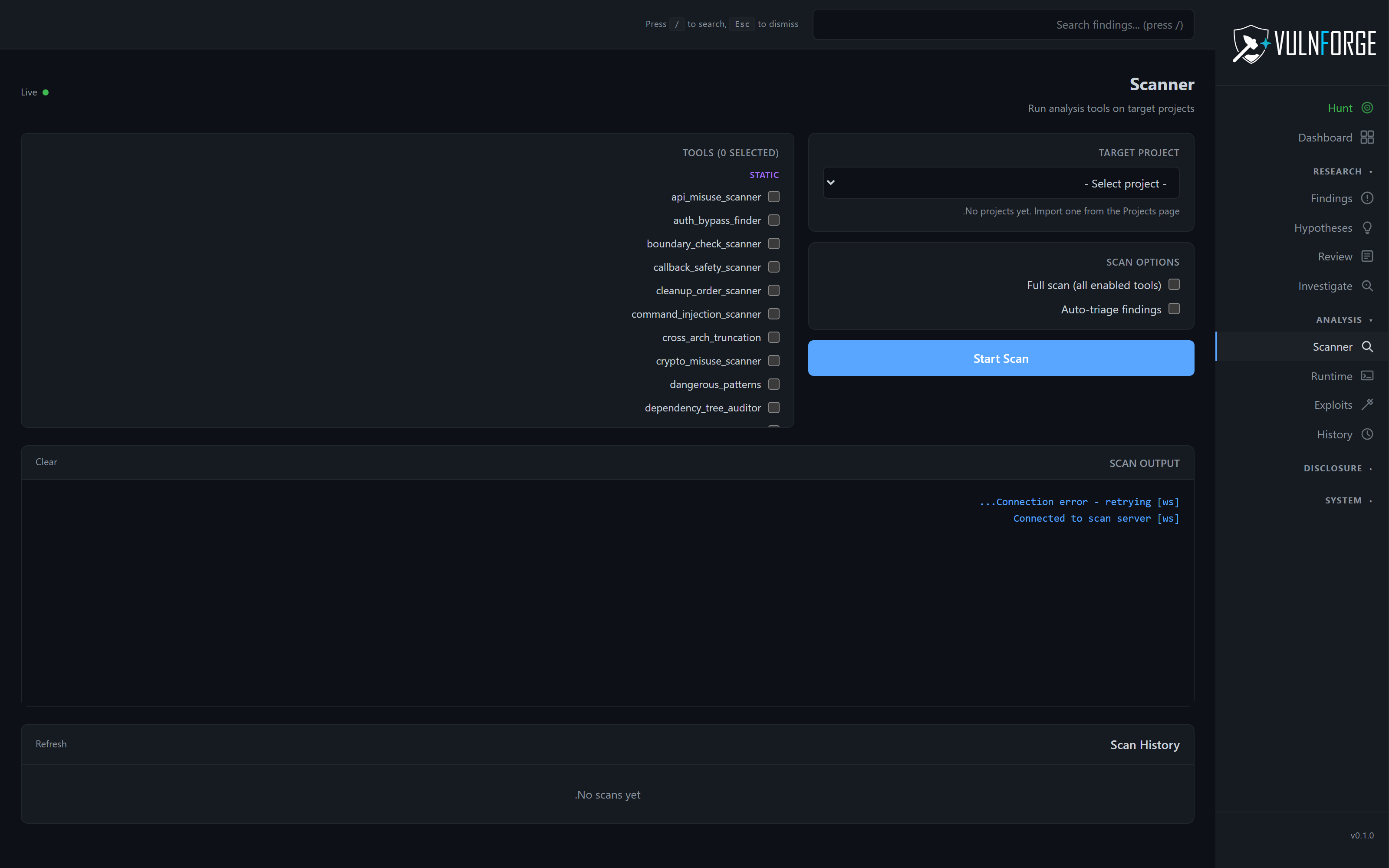This screenshot has height=868, width=1389.
Task: Open Review via its document icon
Action: point(1368,256)
